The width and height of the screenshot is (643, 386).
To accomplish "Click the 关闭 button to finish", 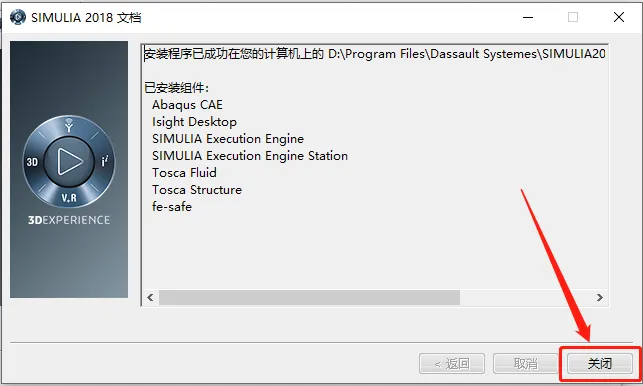I will coord(600,363).
